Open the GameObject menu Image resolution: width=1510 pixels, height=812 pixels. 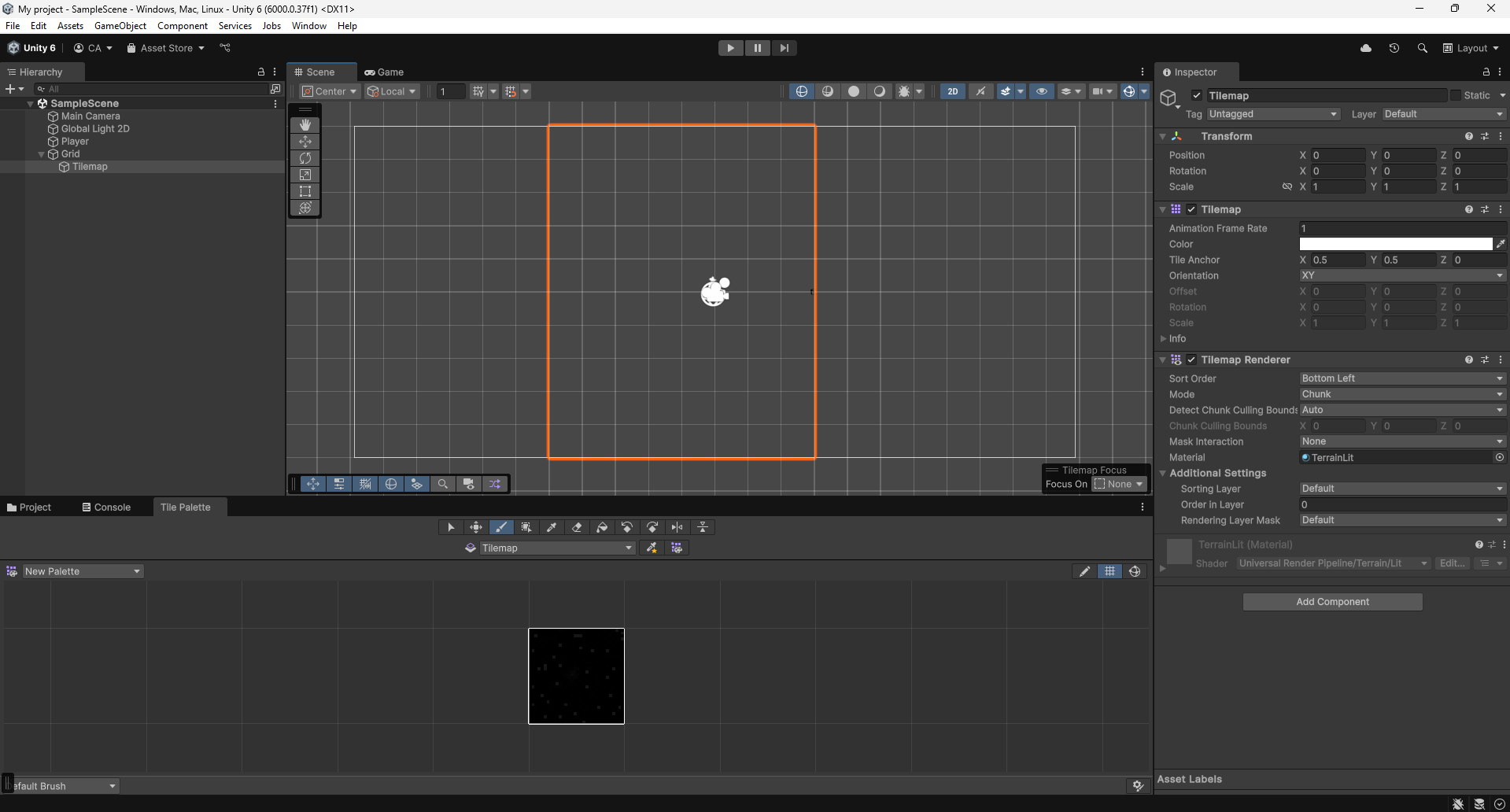[x=120, y=26]
